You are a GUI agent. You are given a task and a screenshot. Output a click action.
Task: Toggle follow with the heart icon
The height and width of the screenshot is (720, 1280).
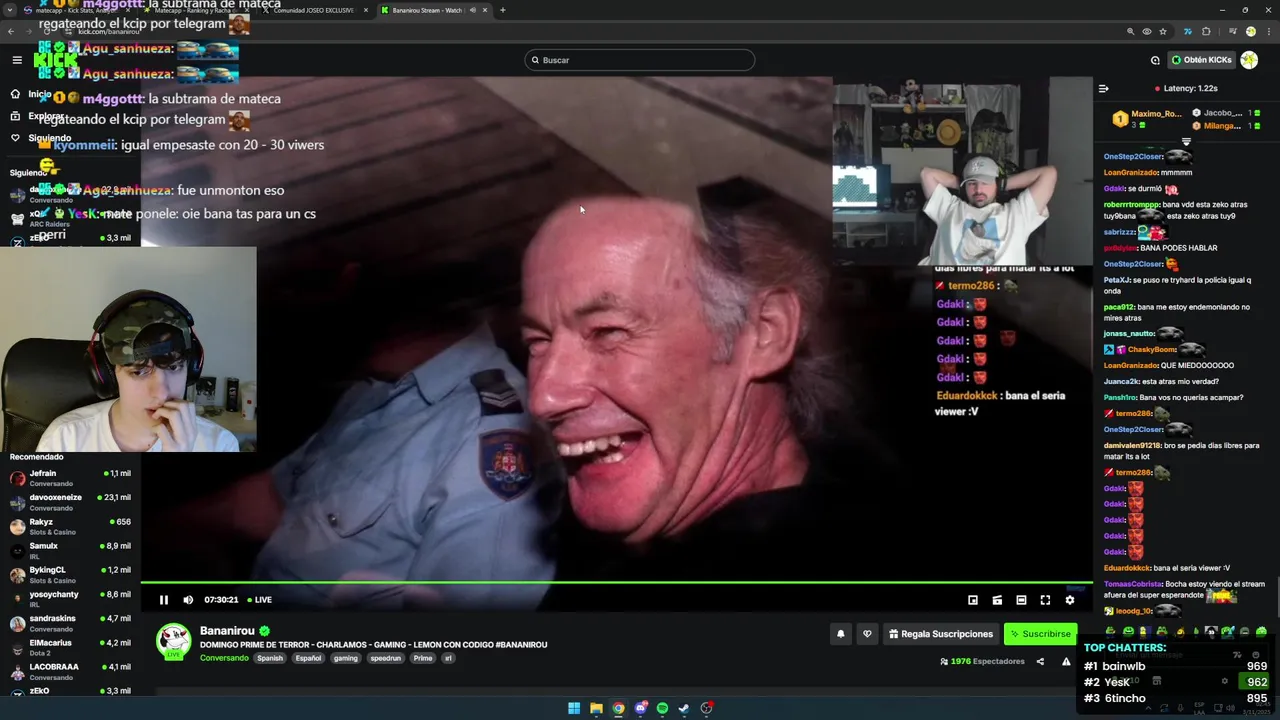point(867,634)
